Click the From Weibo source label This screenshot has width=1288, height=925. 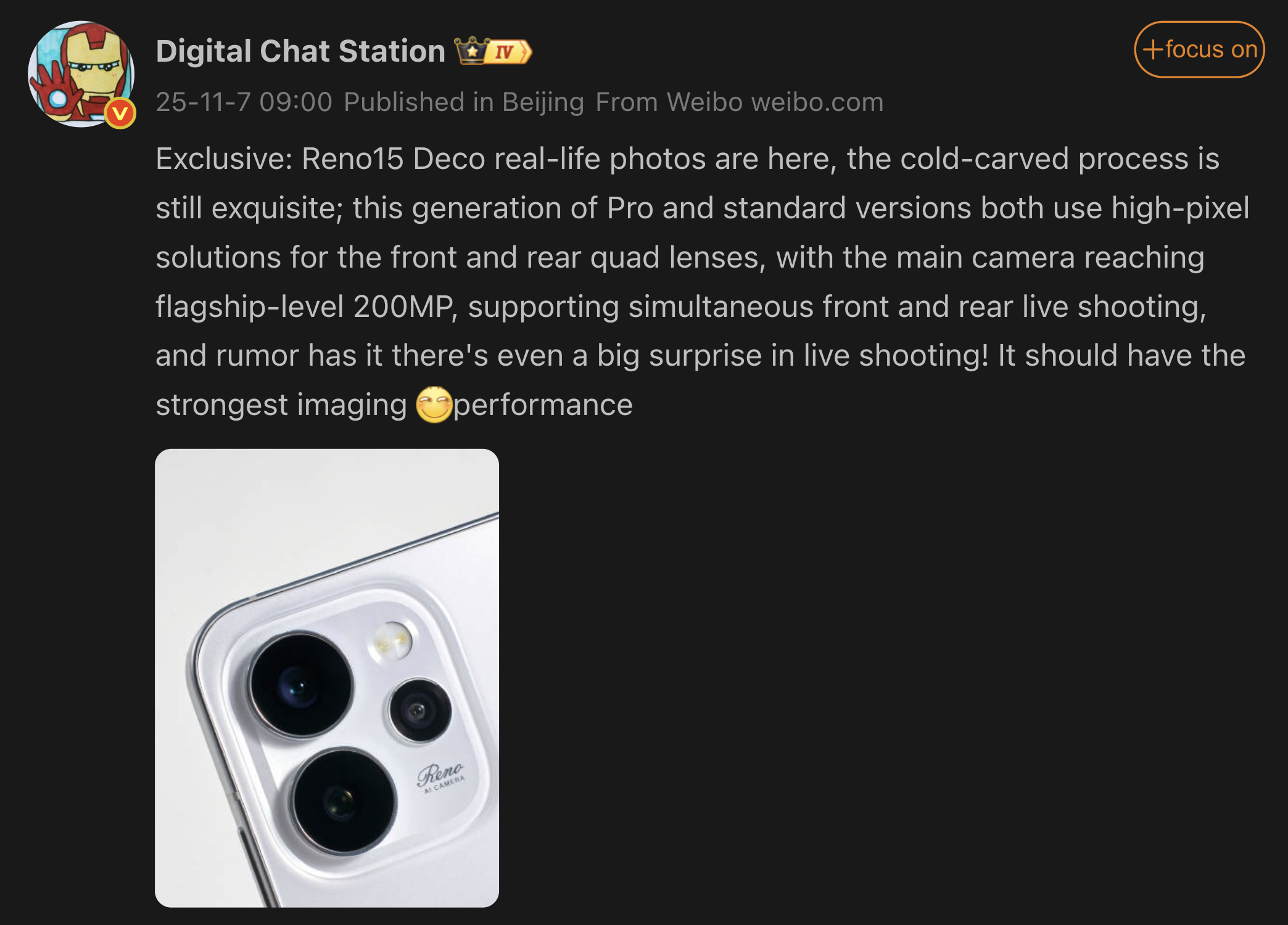pos(669,102)
